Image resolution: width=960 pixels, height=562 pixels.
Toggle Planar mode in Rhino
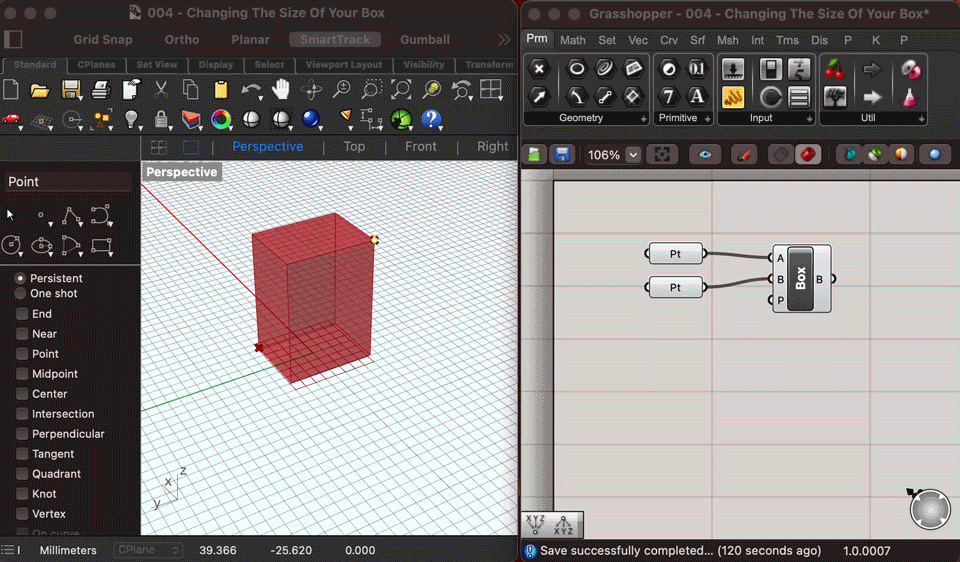(x=250, y=39)
